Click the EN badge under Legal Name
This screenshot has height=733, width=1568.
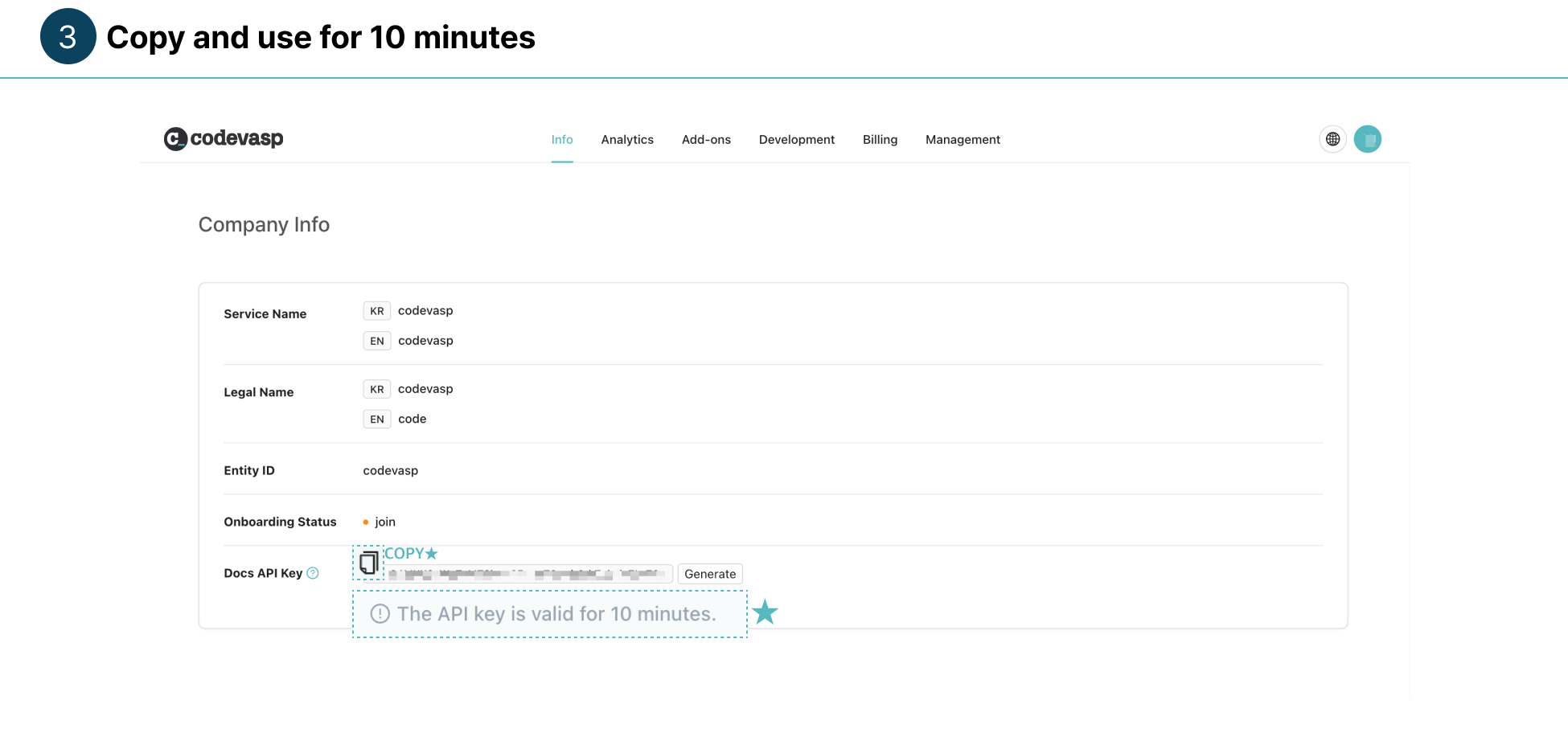tap(377, 419)
